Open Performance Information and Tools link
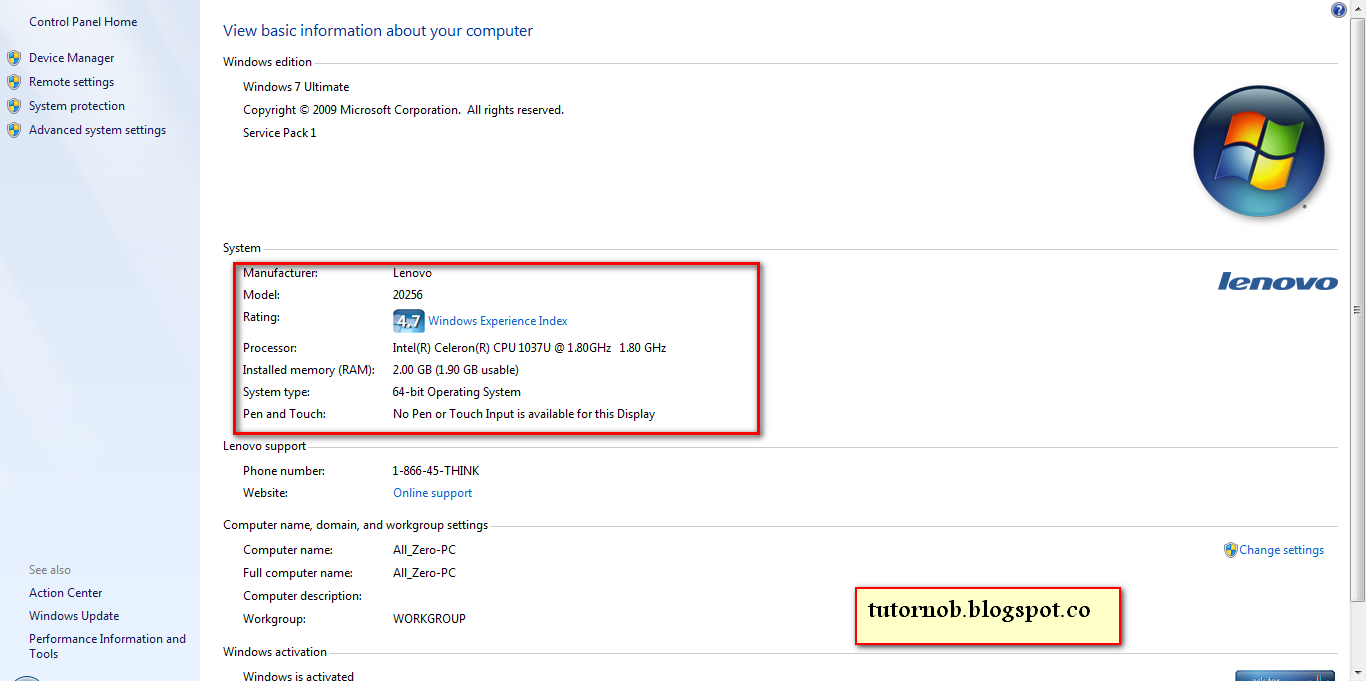The image size is (1366, 681). coord(107,646)
